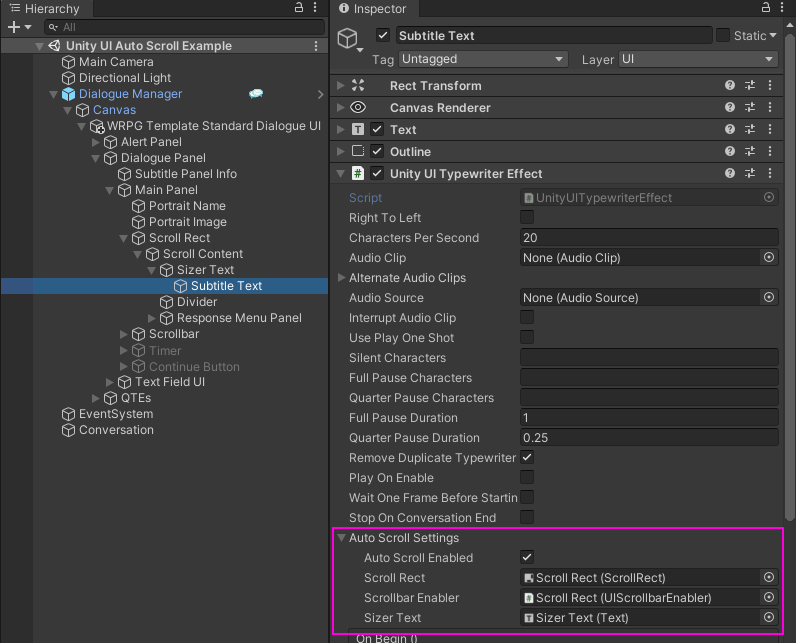Open presets for Unity UI Typewriter Effect
Viewport: 796px width, 643px height.
(x=750, y=174)
